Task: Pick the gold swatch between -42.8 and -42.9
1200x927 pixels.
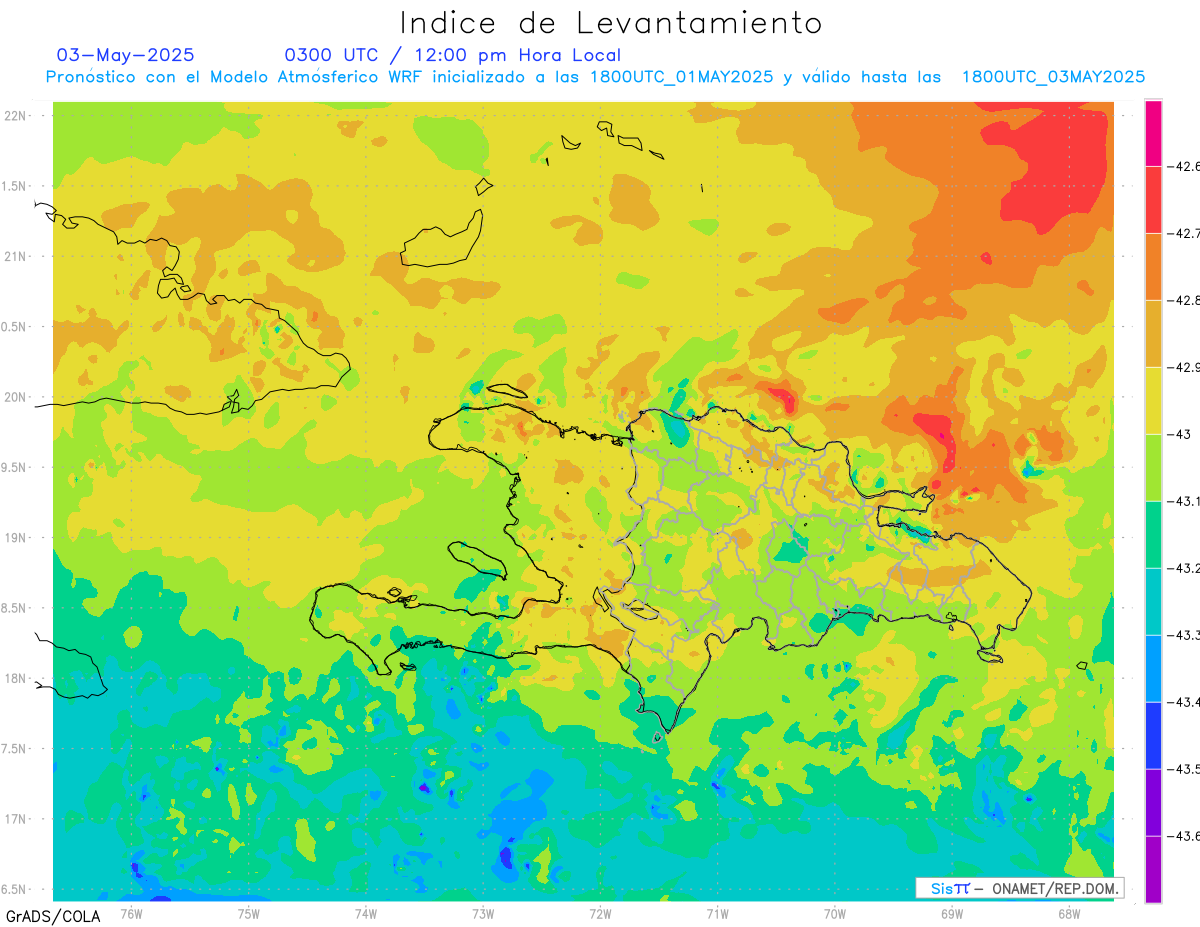Action: [x=1153, y=333]
